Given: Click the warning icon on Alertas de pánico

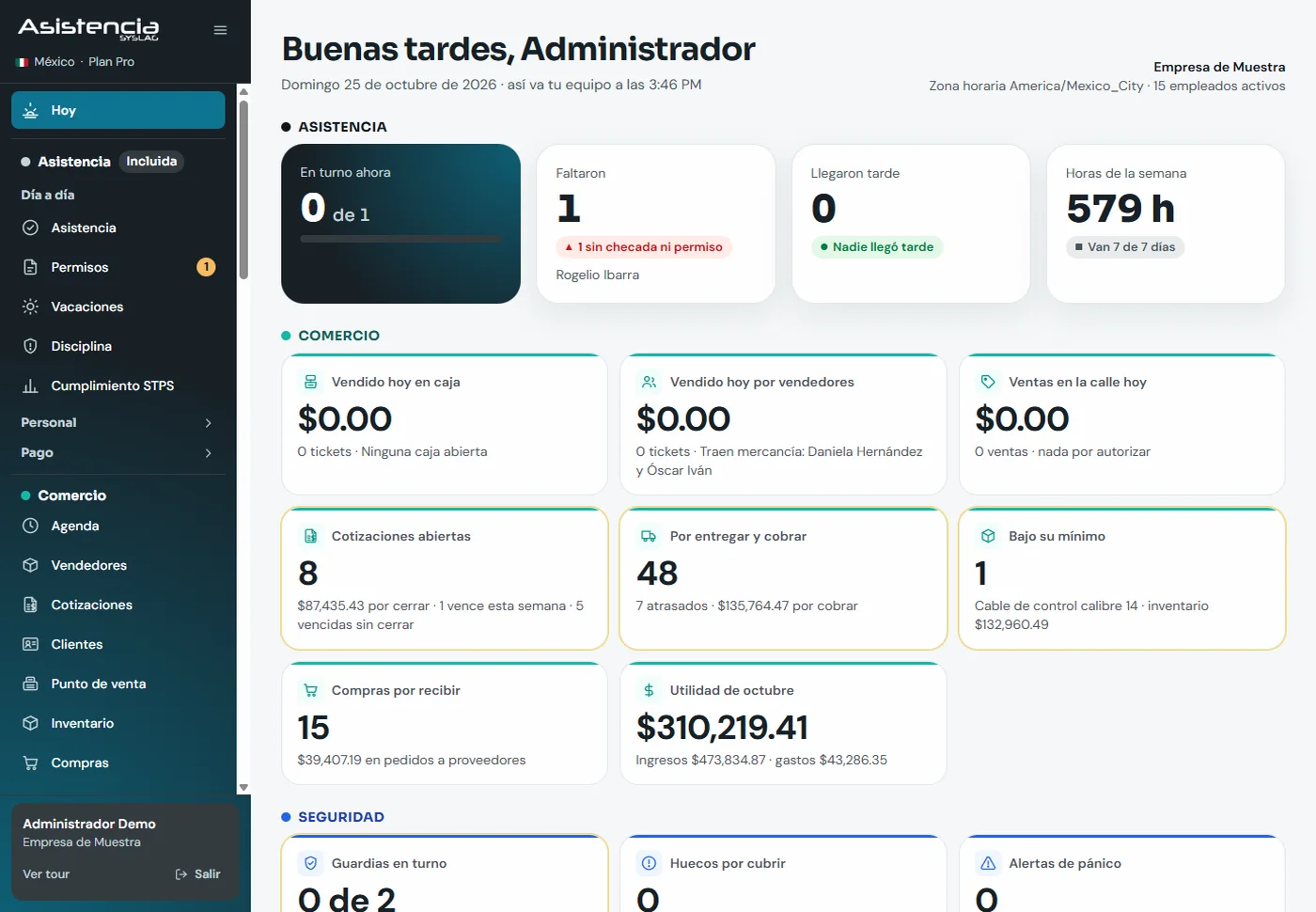Looking at the screenshot, I should pos(988,863).
